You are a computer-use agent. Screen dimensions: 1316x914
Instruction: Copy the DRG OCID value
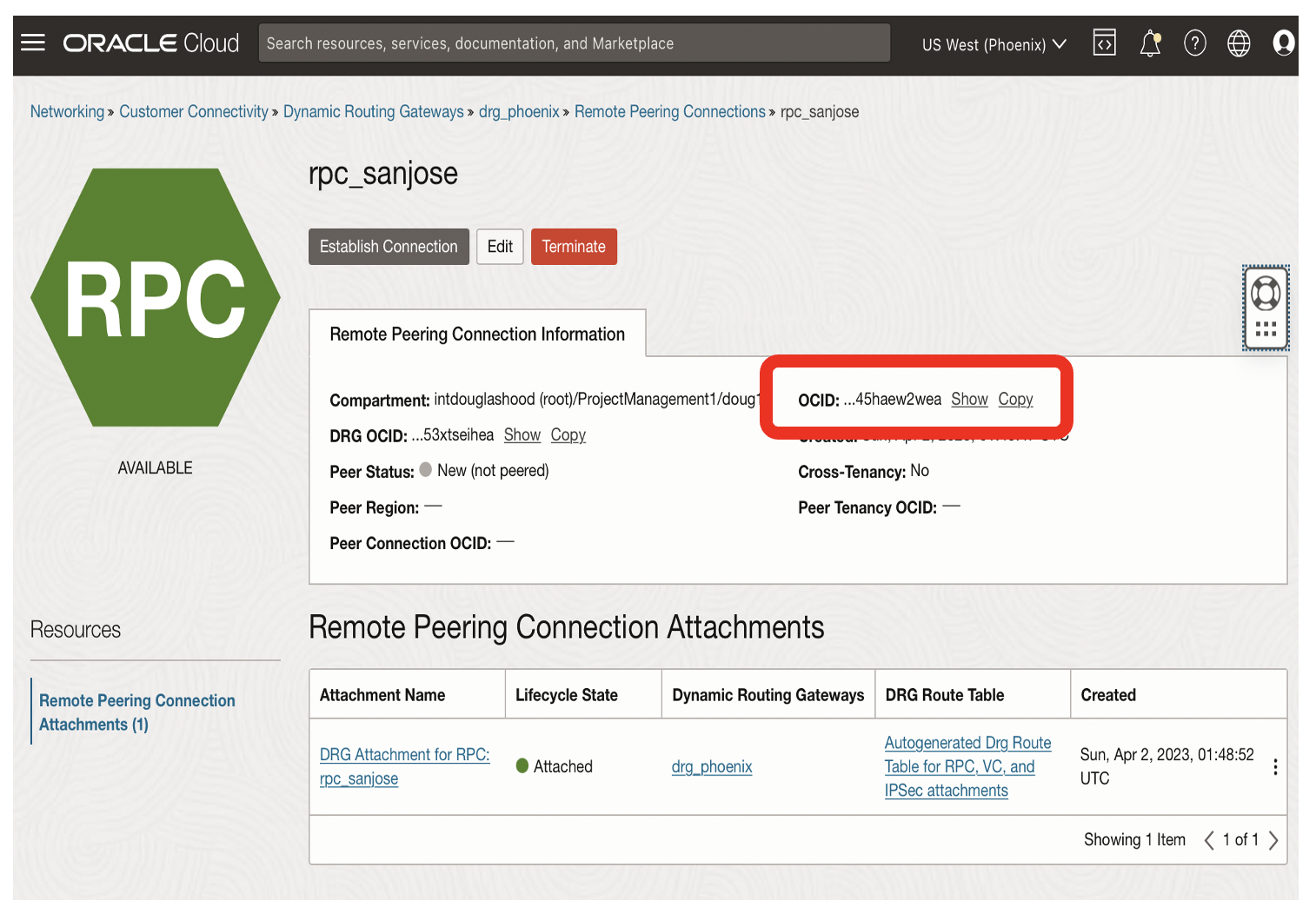(568, 435)
